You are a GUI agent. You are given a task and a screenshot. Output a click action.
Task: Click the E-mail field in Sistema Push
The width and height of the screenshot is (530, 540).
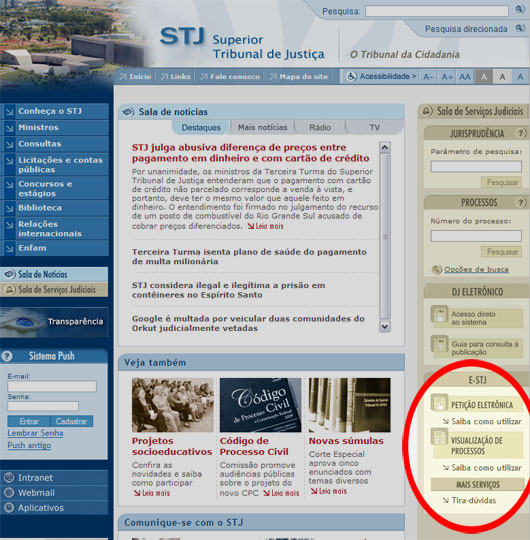[x=52, y=386]
